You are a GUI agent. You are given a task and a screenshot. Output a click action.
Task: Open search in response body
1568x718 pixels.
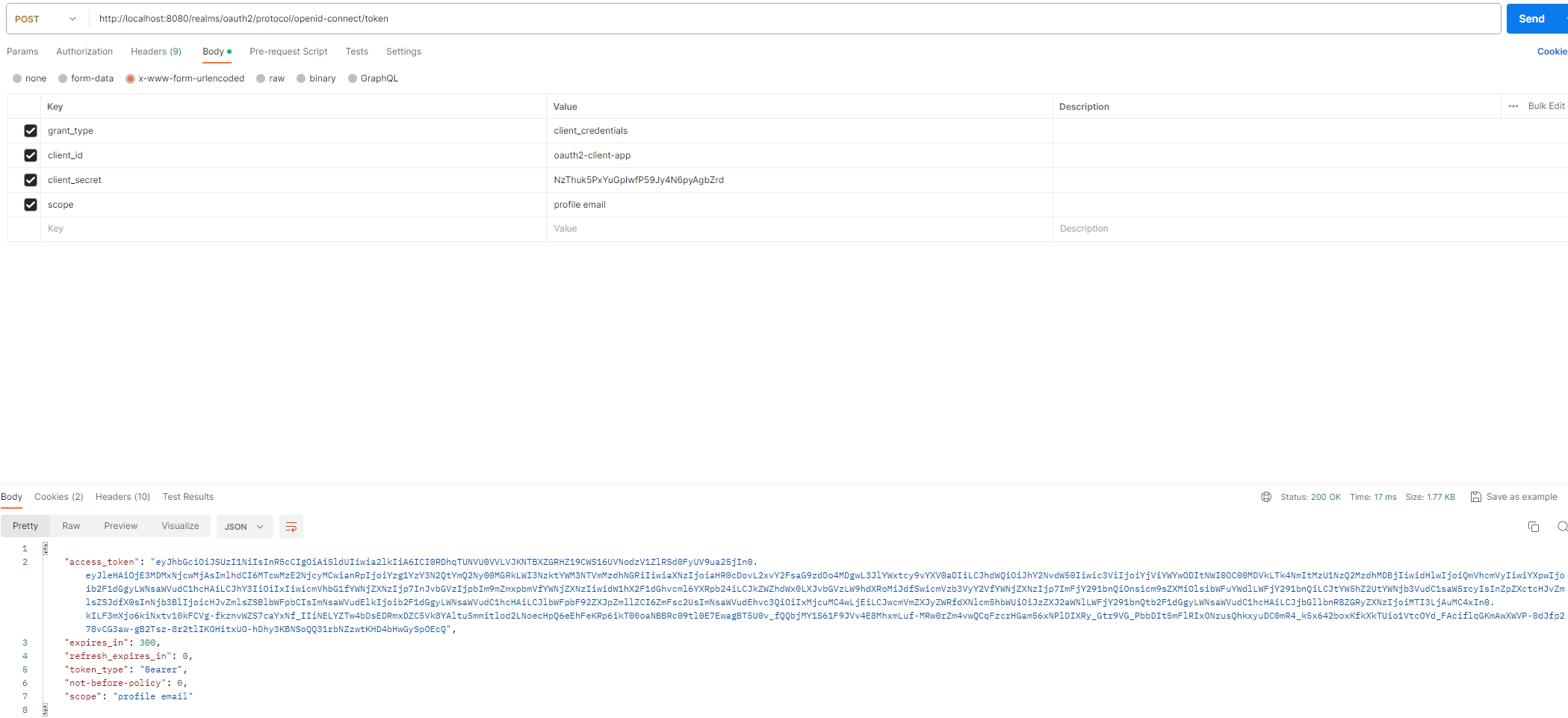(1562, 527)
